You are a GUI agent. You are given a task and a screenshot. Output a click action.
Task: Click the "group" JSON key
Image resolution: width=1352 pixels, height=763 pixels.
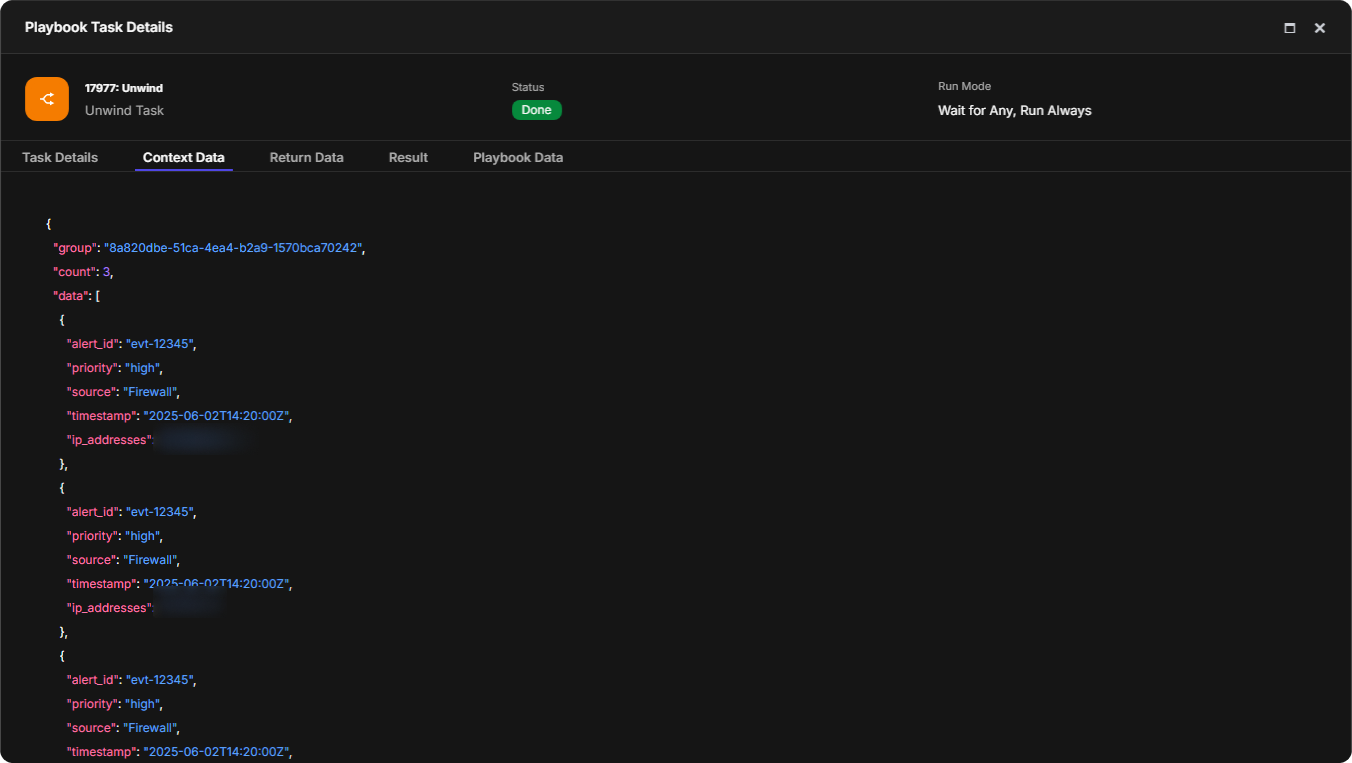click(x=75, y=248)
